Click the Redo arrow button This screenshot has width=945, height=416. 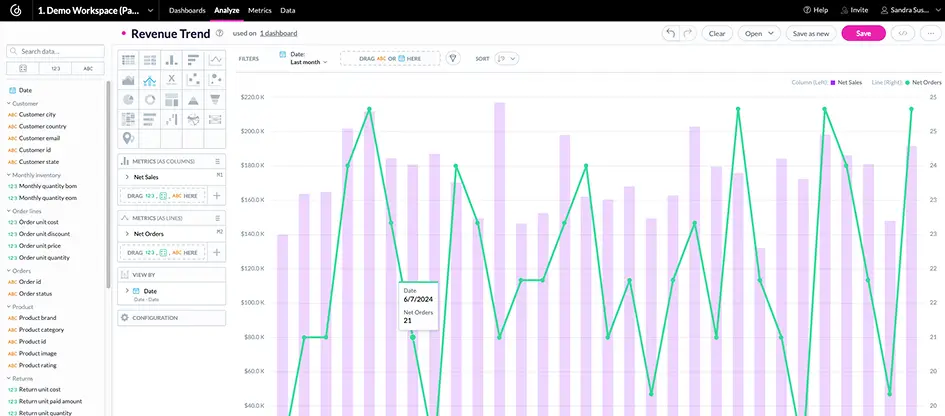[688, 34]
